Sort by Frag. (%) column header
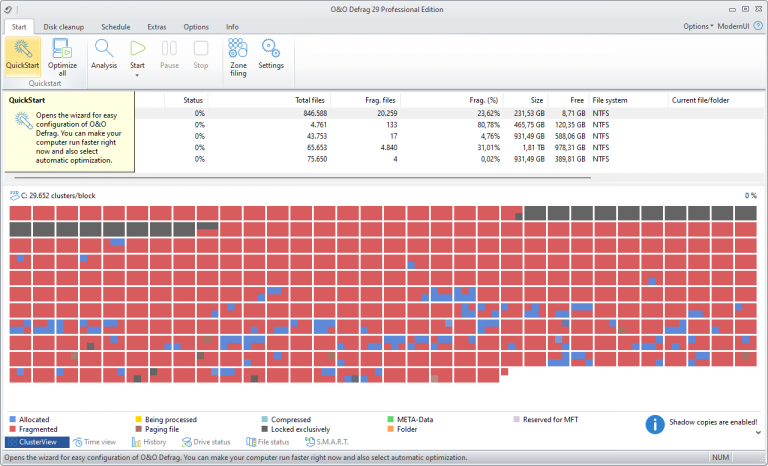The width and height of the screenshot is (768, 466). click(452, 100)
